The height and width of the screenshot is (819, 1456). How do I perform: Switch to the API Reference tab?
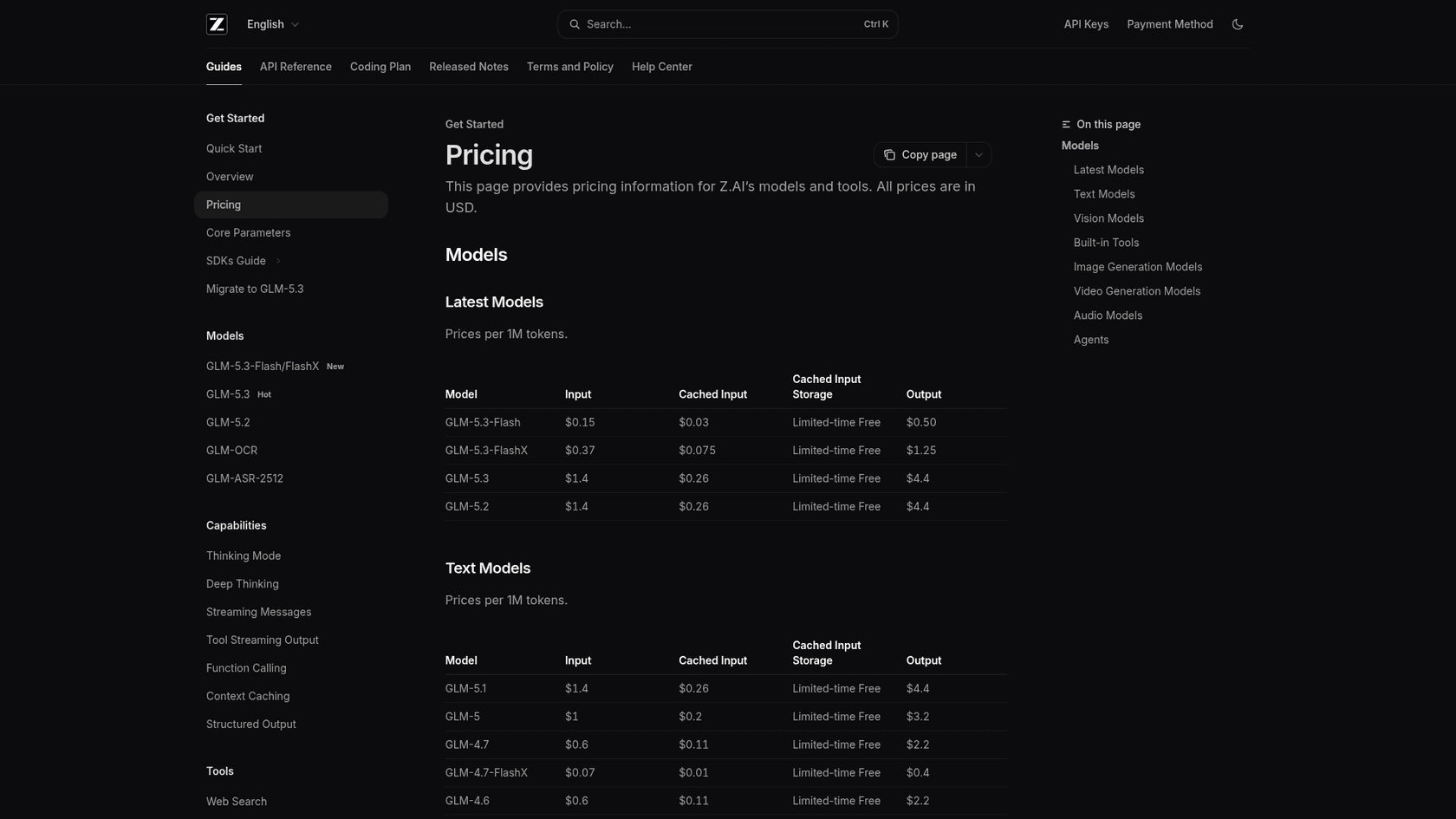tap(296, 67)
